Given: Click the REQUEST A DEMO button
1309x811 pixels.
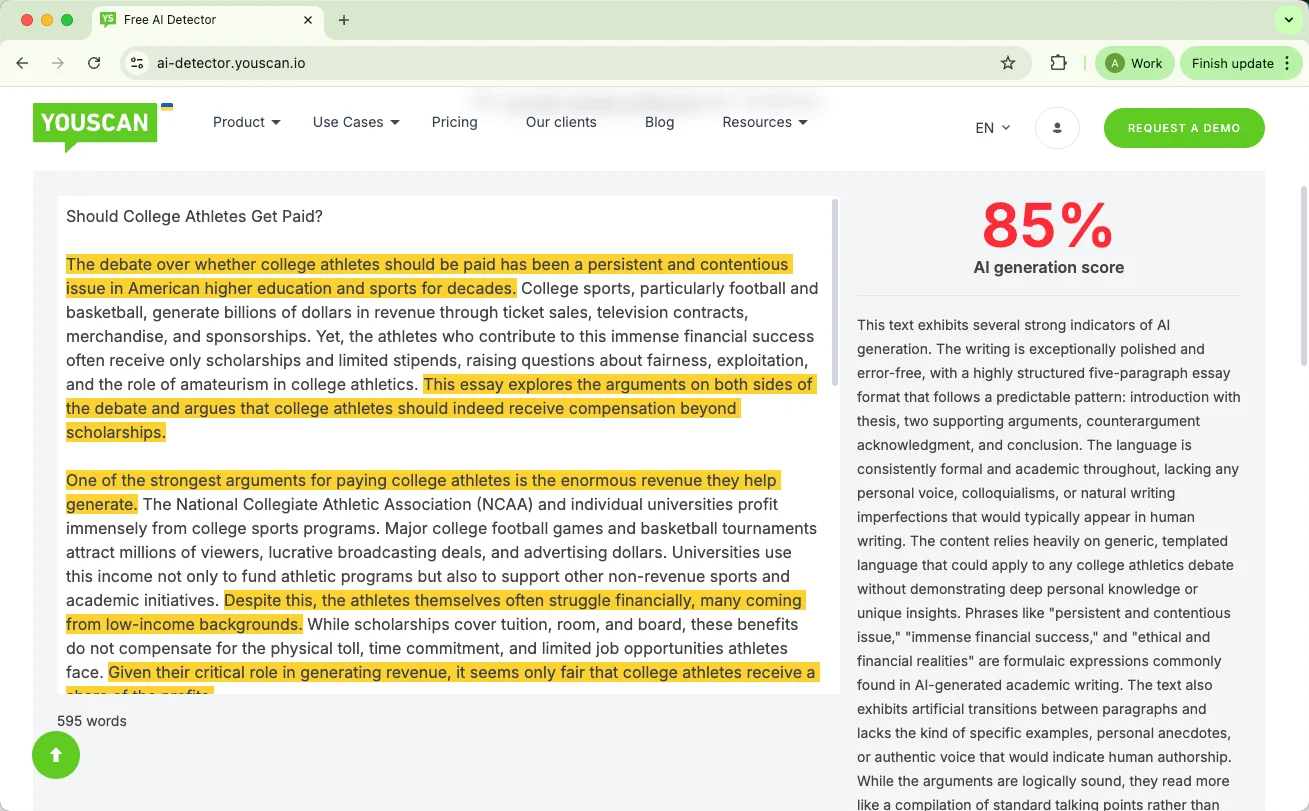Looking at the screenshot, I should click(x=1184, y=128).
